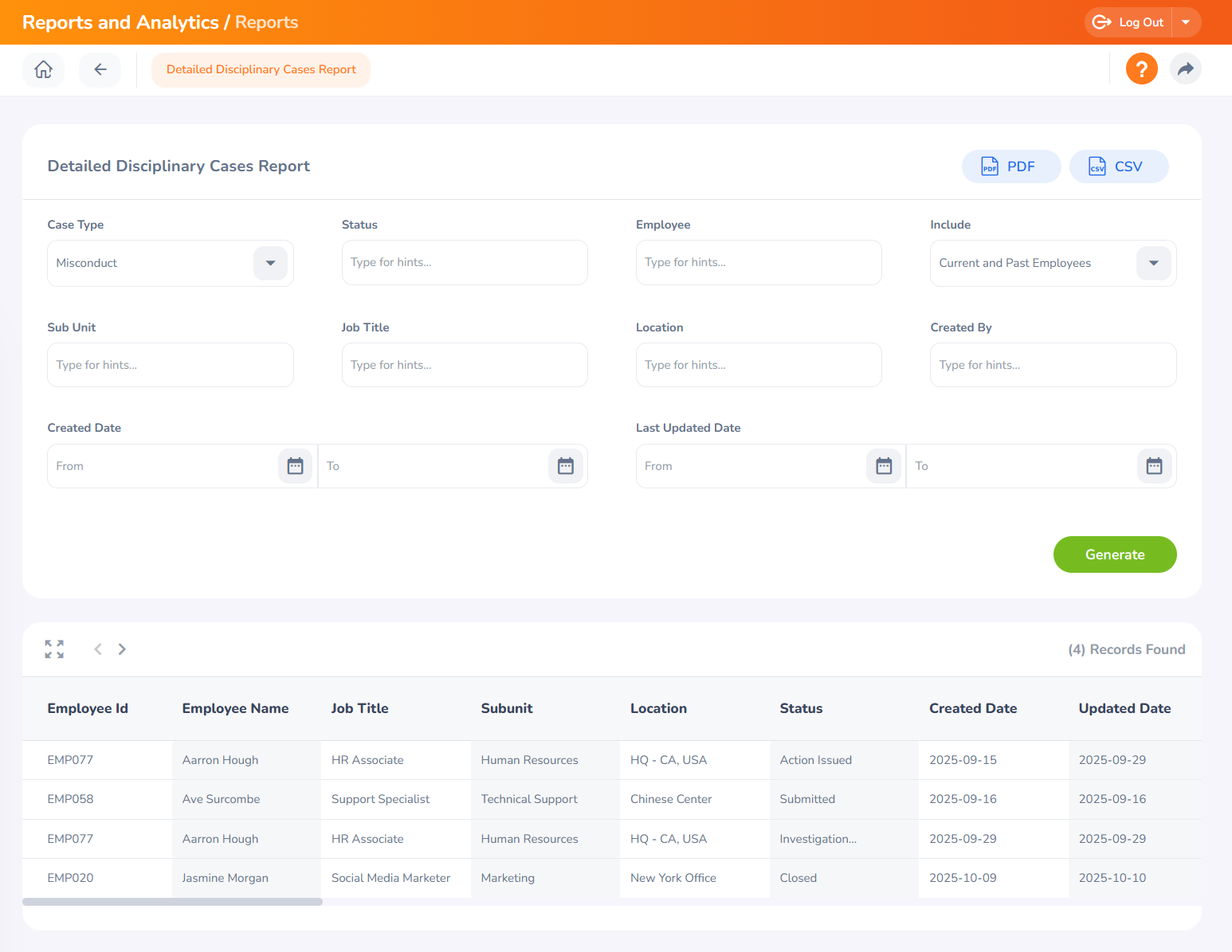This screenshot has width=1232, height=952.
Task: Click the Reports and Analytics heading
Action: (x=120, y=22)
